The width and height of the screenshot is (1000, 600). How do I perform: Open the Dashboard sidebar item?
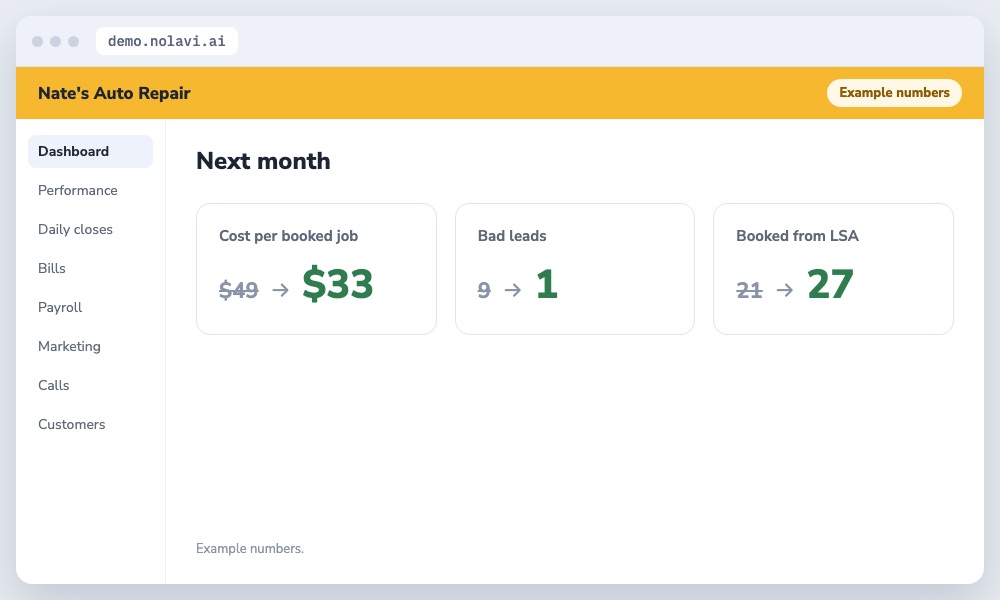pos(90,151)
